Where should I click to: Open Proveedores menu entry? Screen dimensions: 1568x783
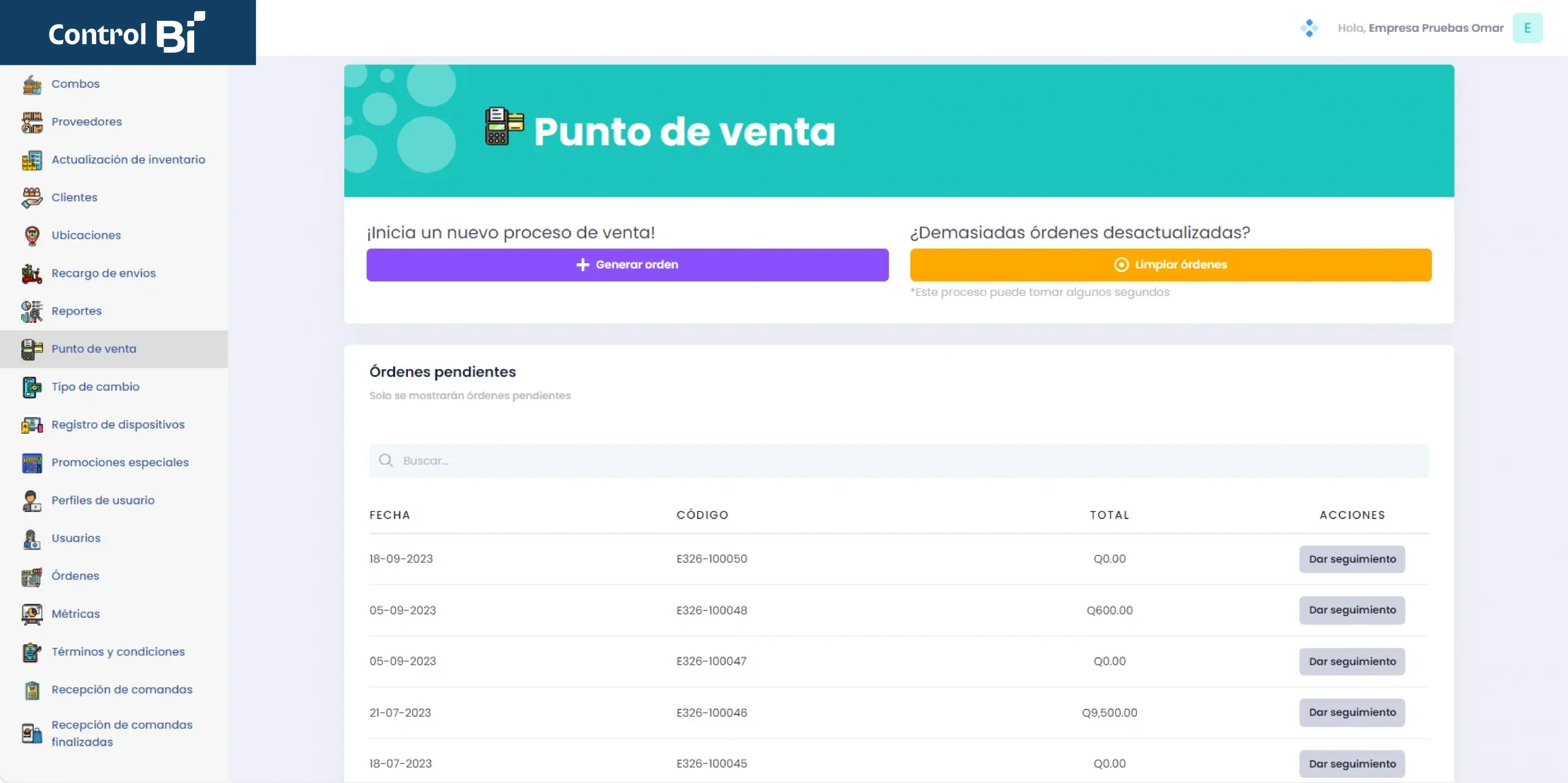86,122
